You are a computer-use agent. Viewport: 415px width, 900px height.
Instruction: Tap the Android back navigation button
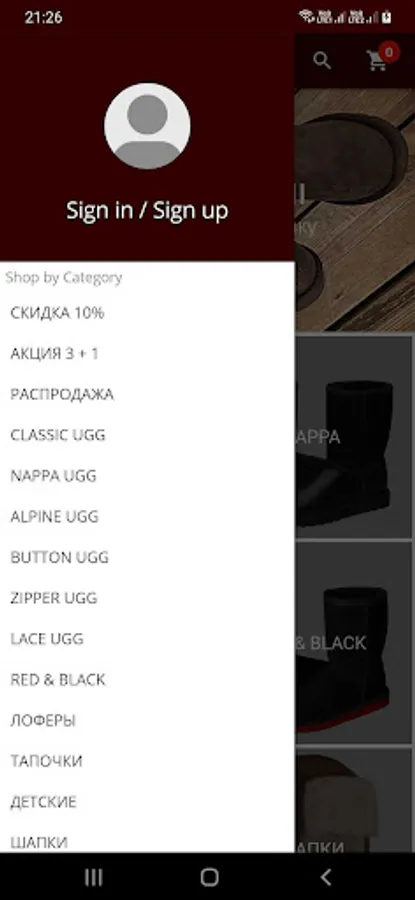coord(325,876)
